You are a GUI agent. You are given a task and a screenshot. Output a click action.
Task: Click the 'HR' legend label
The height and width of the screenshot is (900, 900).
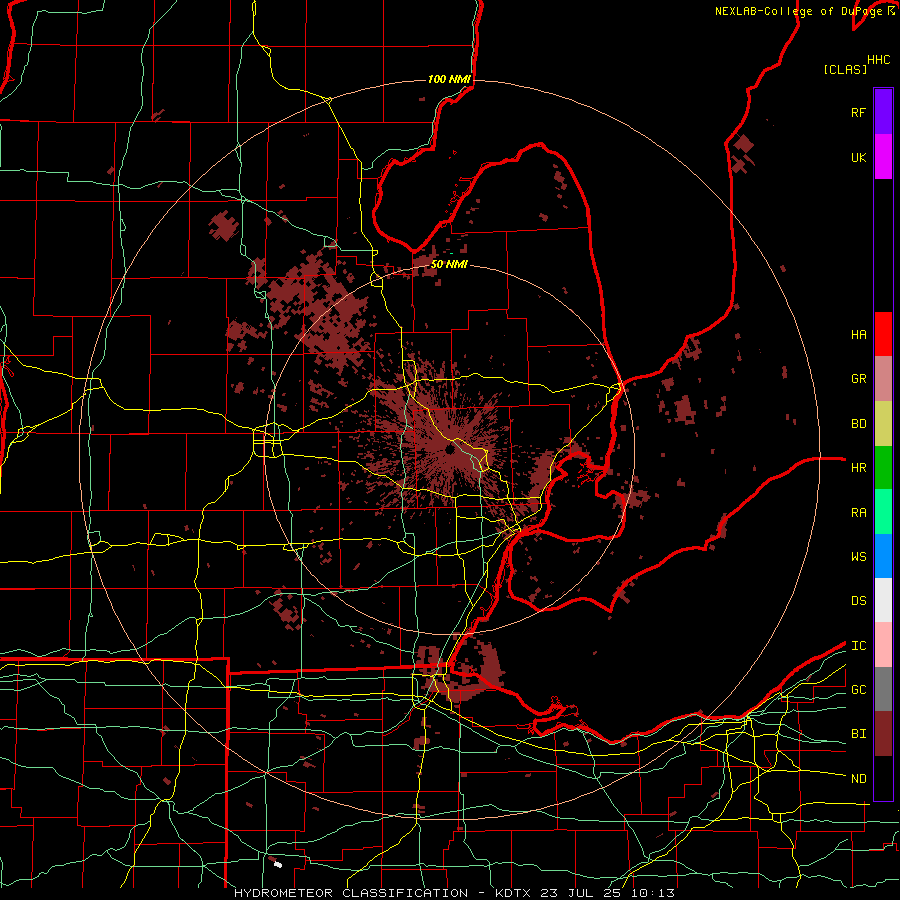(x=858, y=468)
